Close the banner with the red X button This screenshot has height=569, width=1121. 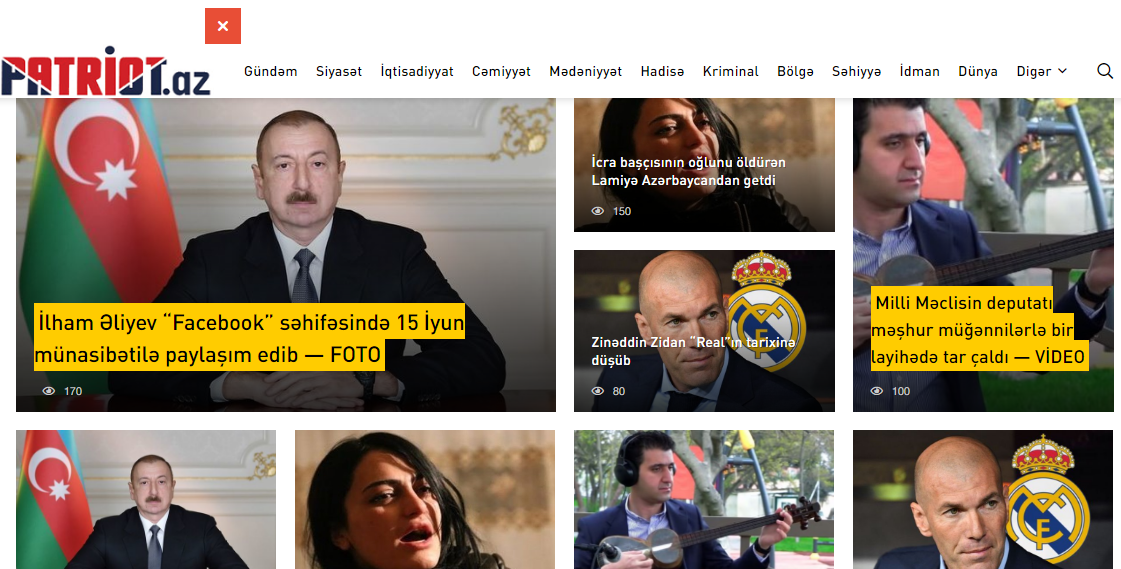223,26
